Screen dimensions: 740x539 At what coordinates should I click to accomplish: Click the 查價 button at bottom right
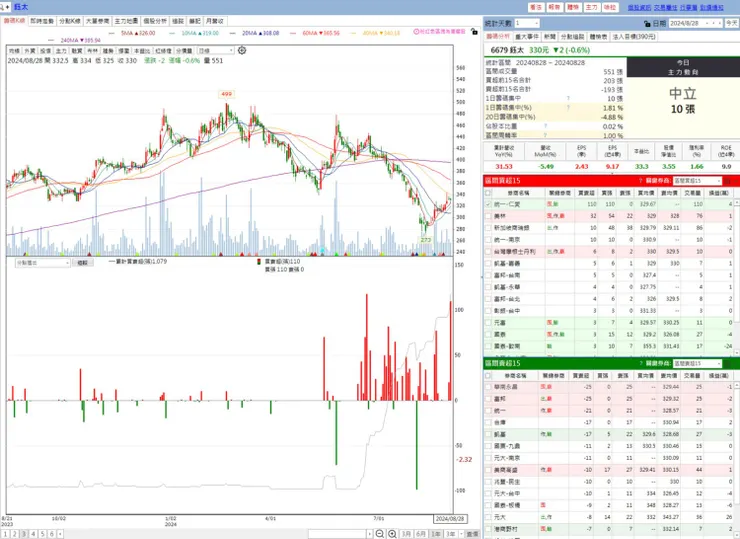(x=472, y=534)
